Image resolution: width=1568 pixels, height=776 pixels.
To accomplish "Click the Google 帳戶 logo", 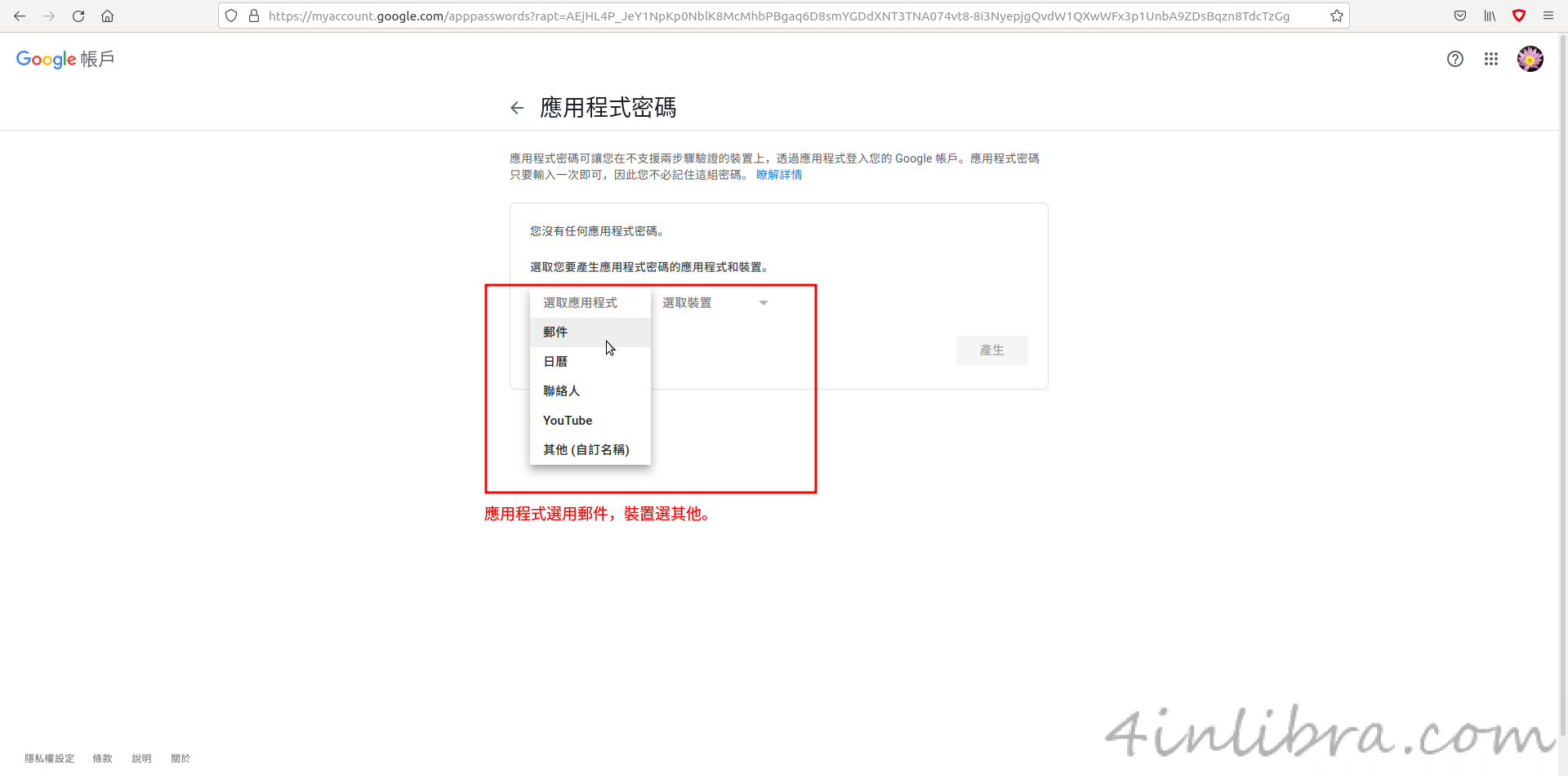I will (x=65, y=59).
